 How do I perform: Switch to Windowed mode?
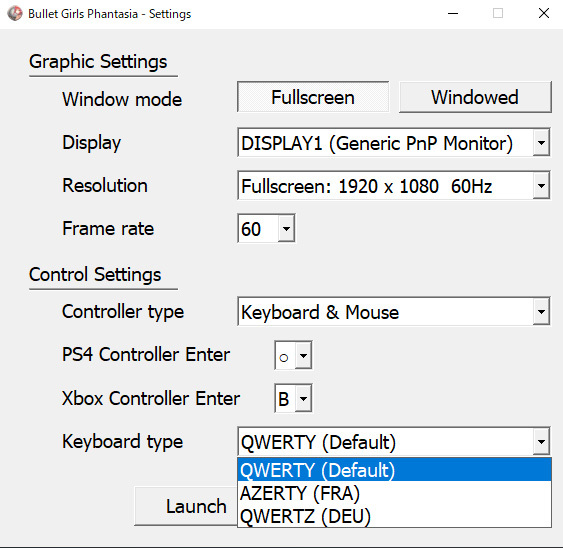coord(475,97)
